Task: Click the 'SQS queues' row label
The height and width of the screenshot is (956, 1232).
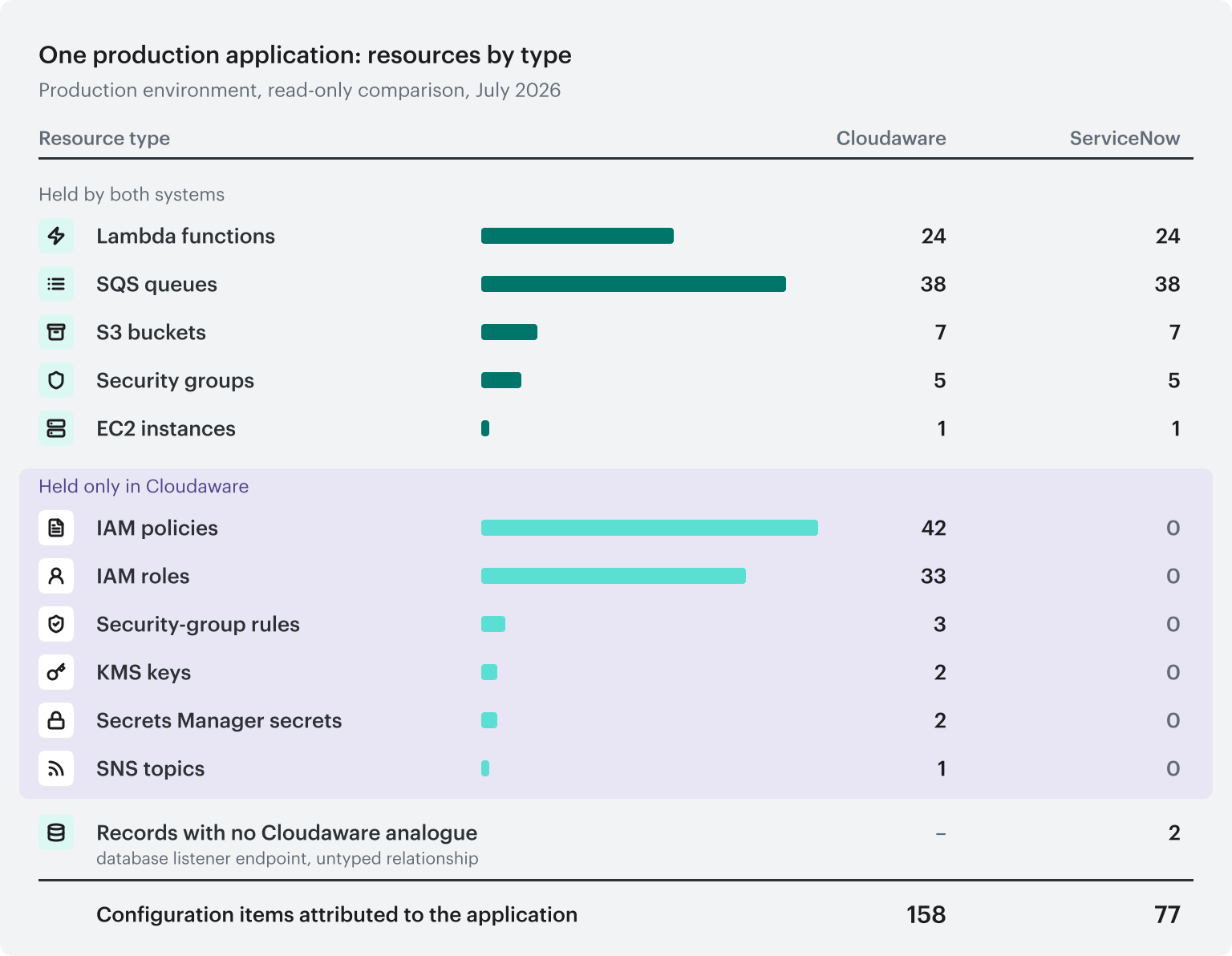Action: point(156,285)
